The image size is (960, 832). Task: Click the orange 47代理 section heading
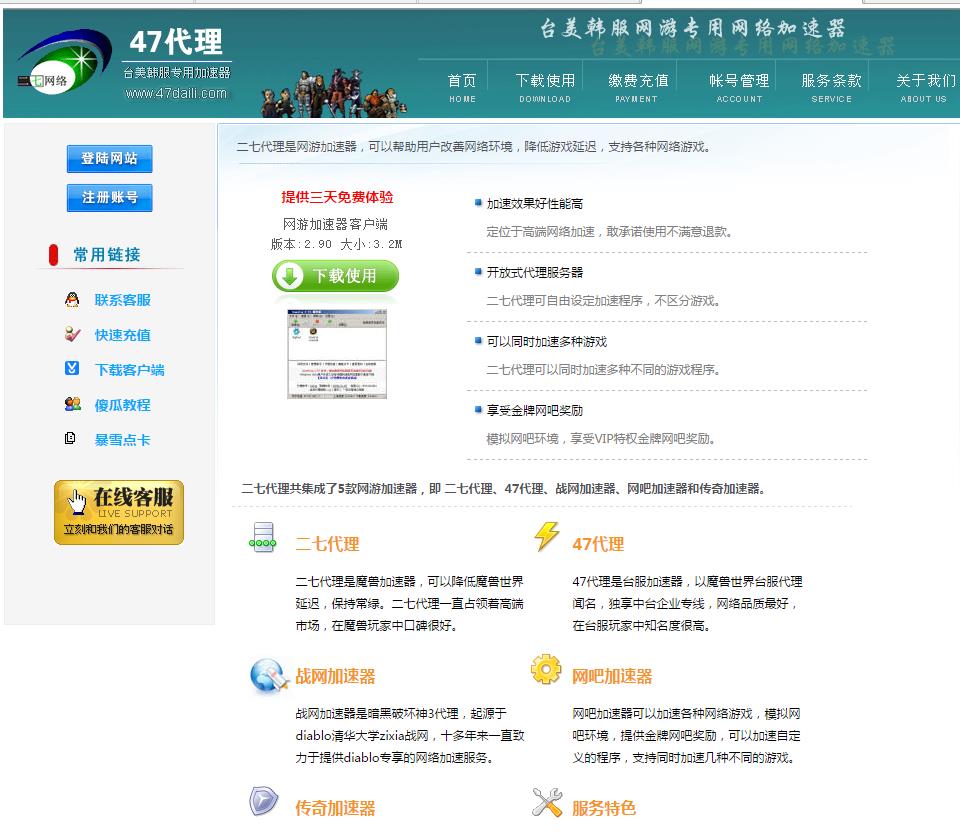(x=598, y=544)
